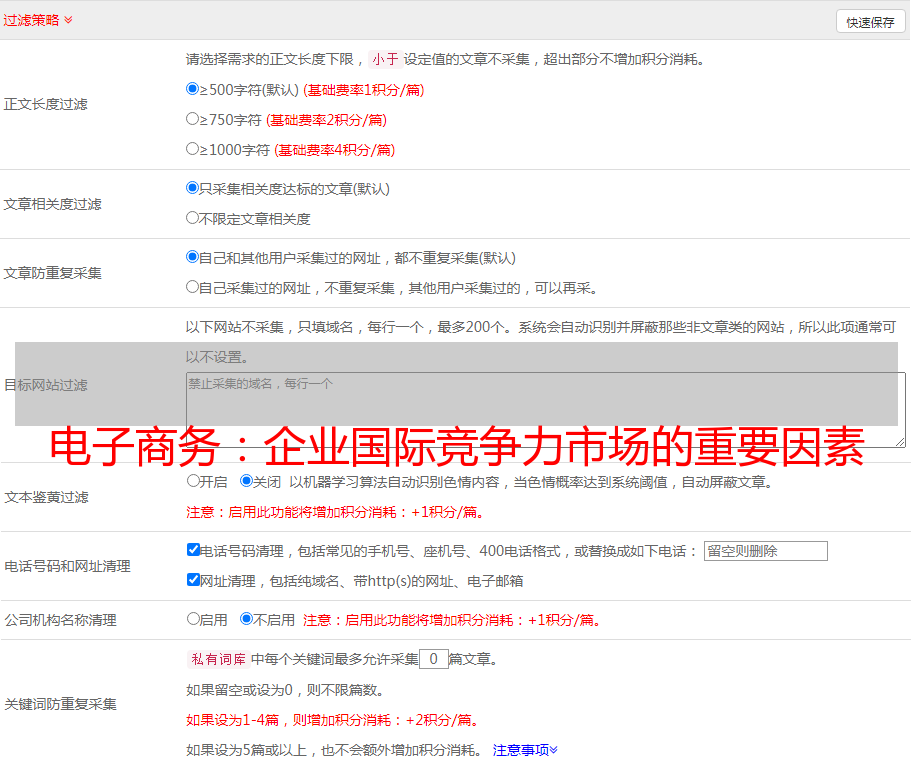Select 自己和其他用户采集过的网址 no-repeat option
This screenshot has height=768, width=912.
click(x=193, y=257)
